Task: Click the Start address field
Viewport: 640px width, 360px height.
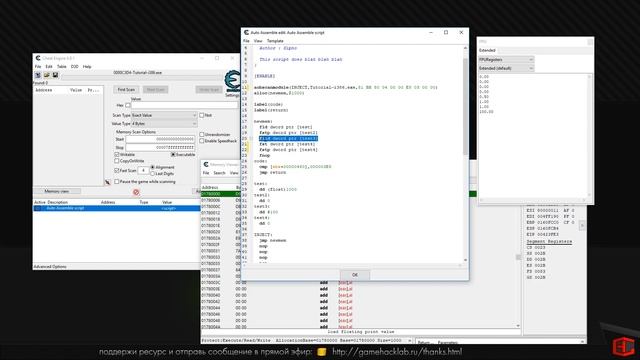Action: pos(160,139)
